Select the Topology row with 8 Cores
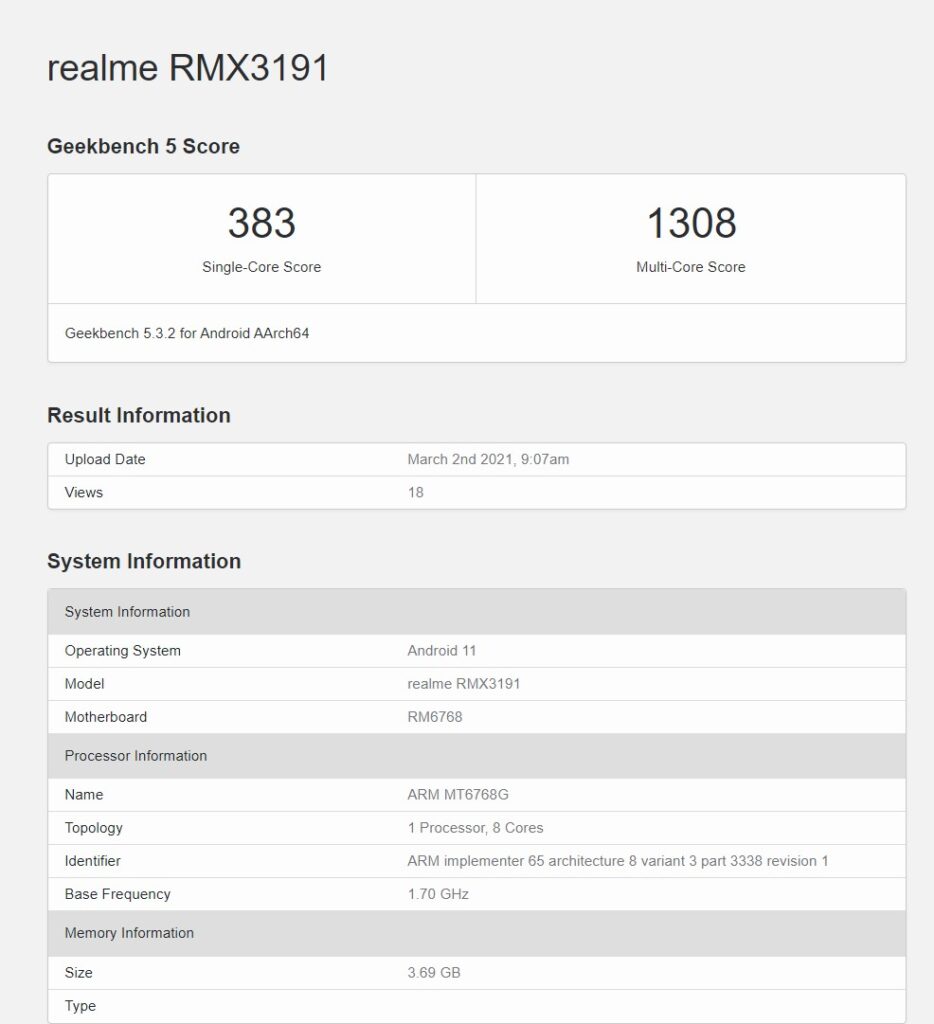 tap(300, 828)
